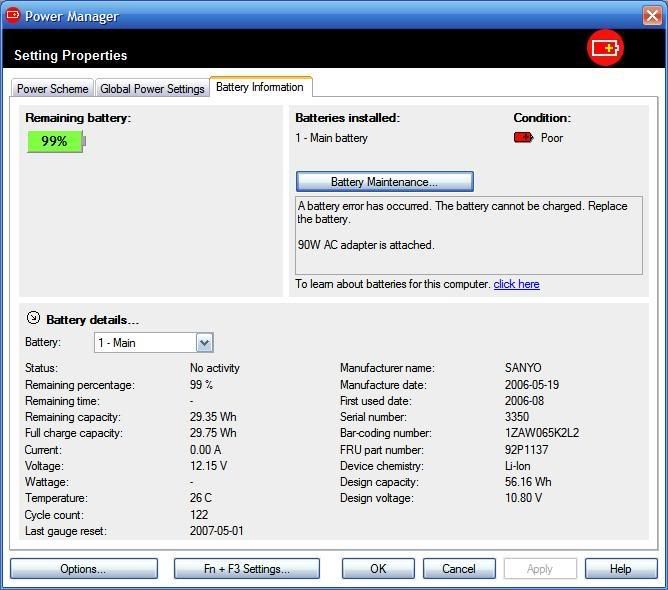Click the red battery icon in header
Viewport: 668px width, 590px height.
605,47
